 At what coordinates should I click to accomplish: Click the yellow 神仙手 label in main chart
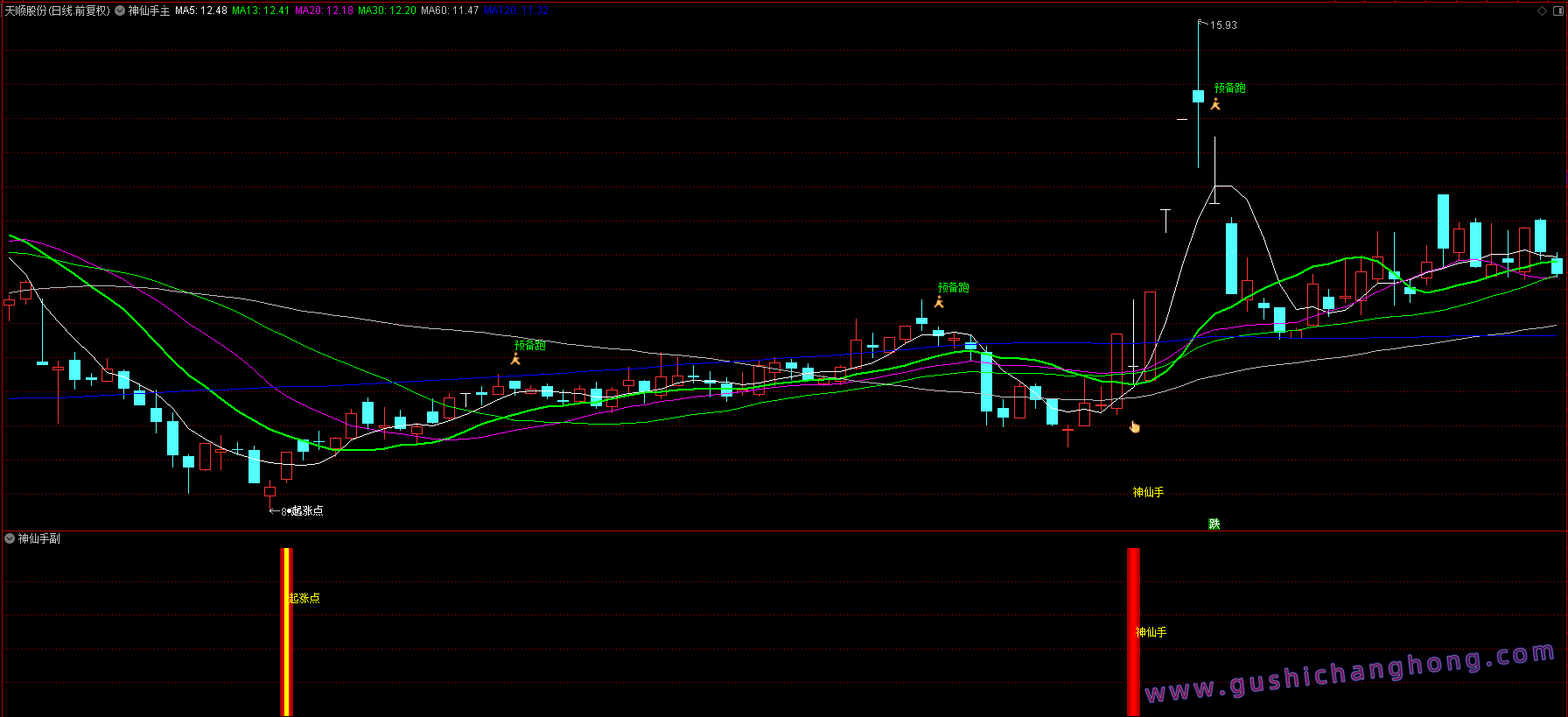pyautogui.click(x=1148, y=492)
